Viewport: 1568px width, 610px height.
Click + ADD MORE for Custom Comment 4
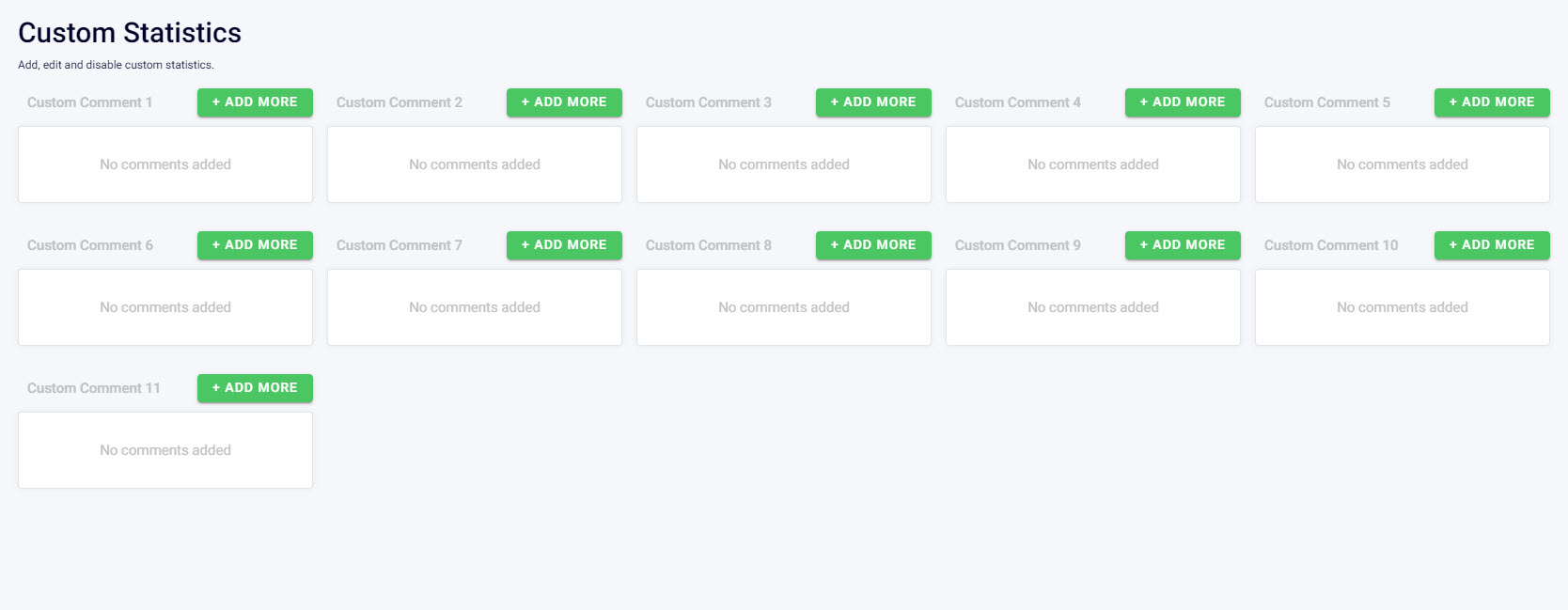(1182, 102)
